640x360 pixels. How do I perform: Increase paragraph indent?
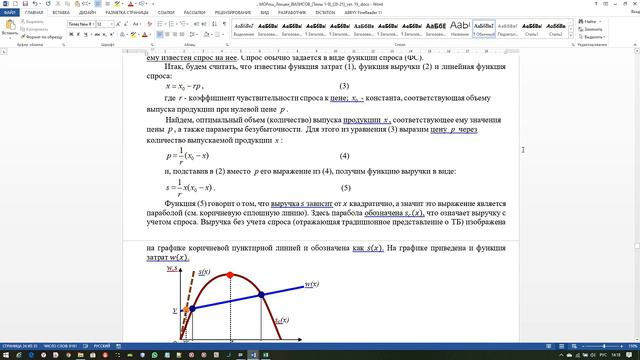204,24
